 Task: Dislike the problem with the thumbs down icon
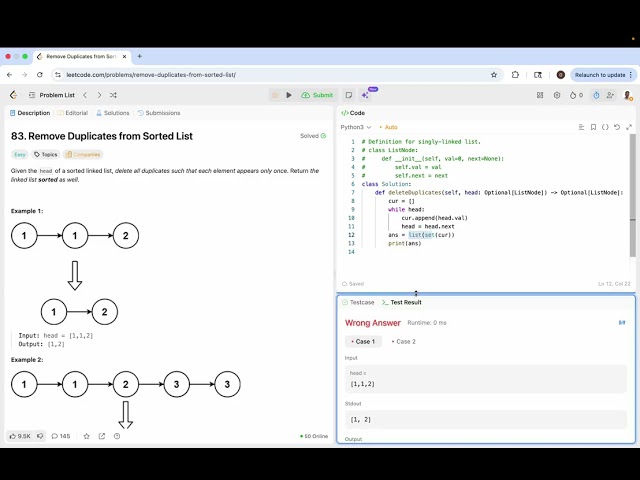click(x=40, y=436)
